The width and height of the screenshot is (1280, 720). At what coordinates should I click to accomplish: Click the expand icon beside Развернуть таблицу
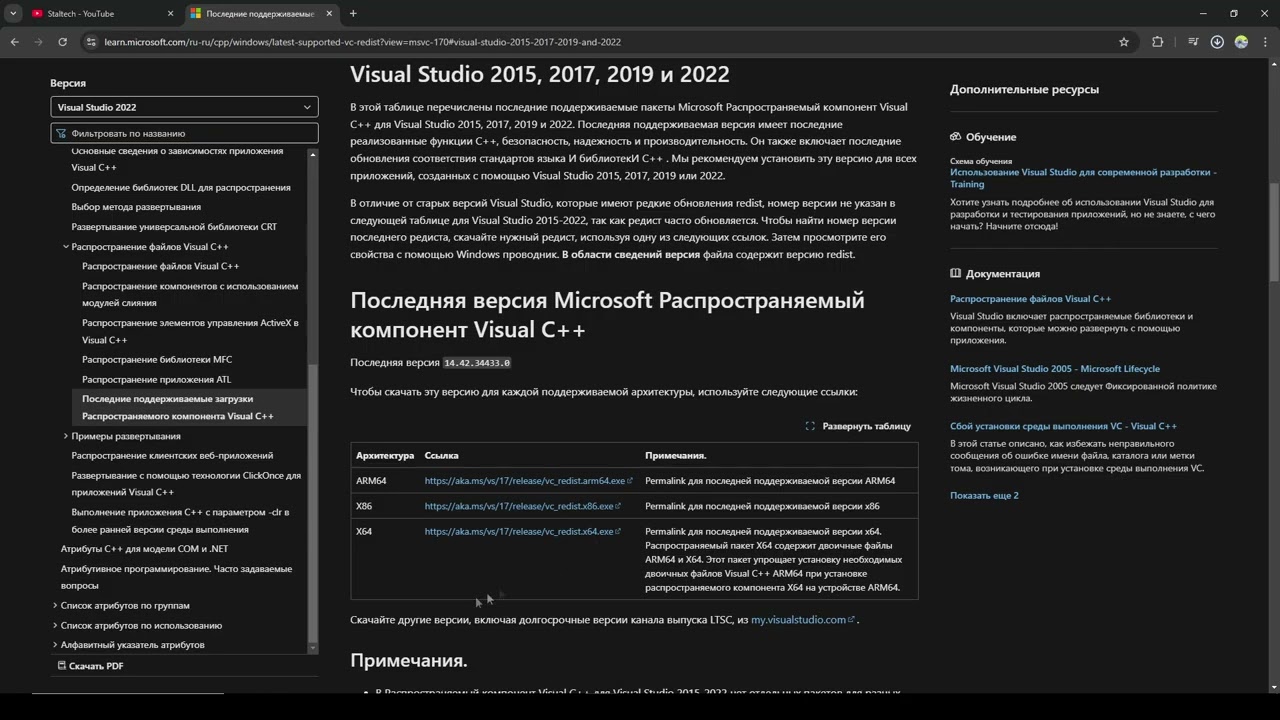point(810,426)
